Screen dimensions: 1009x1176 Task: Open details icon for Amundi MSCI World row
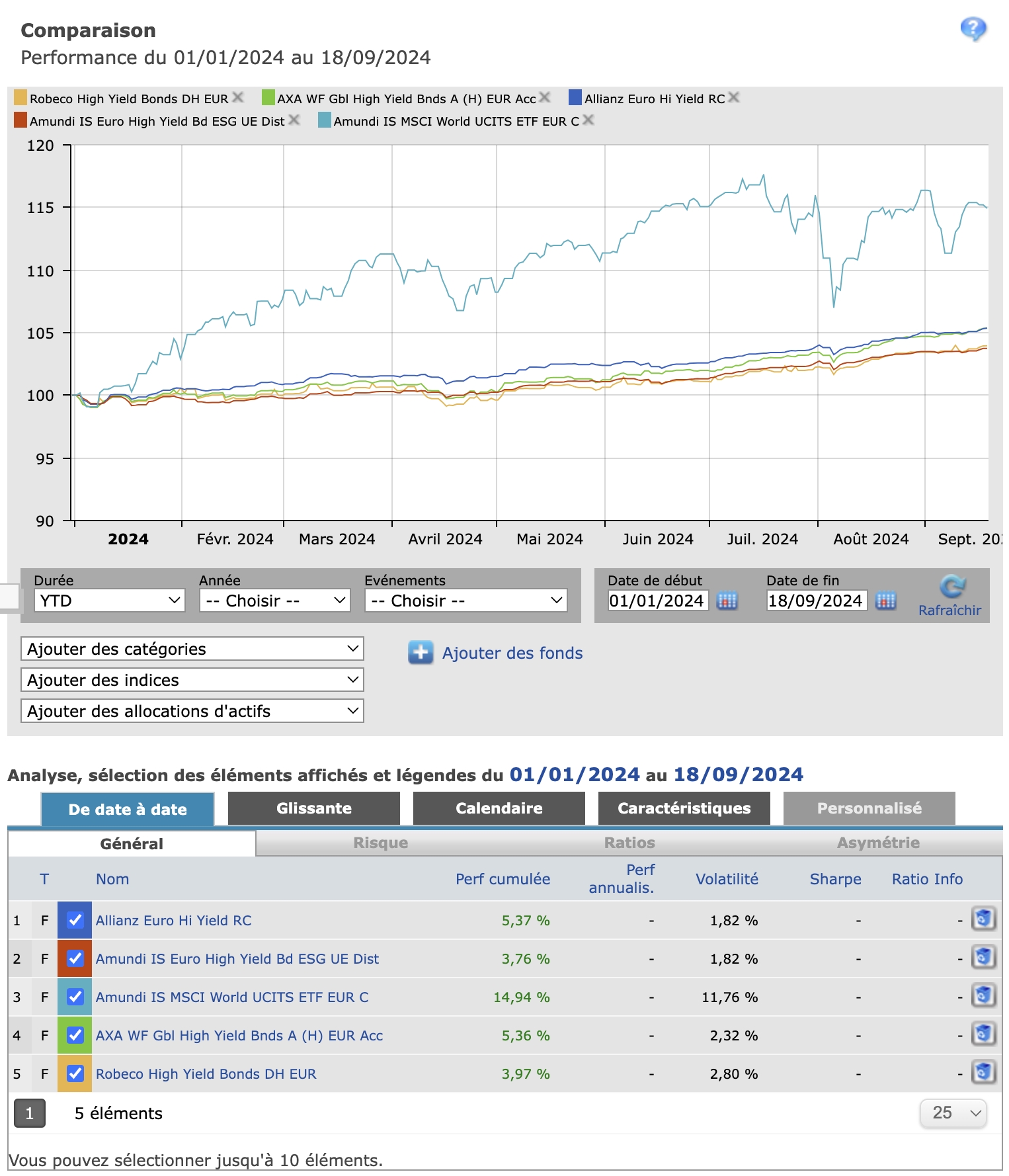(983, 996)
